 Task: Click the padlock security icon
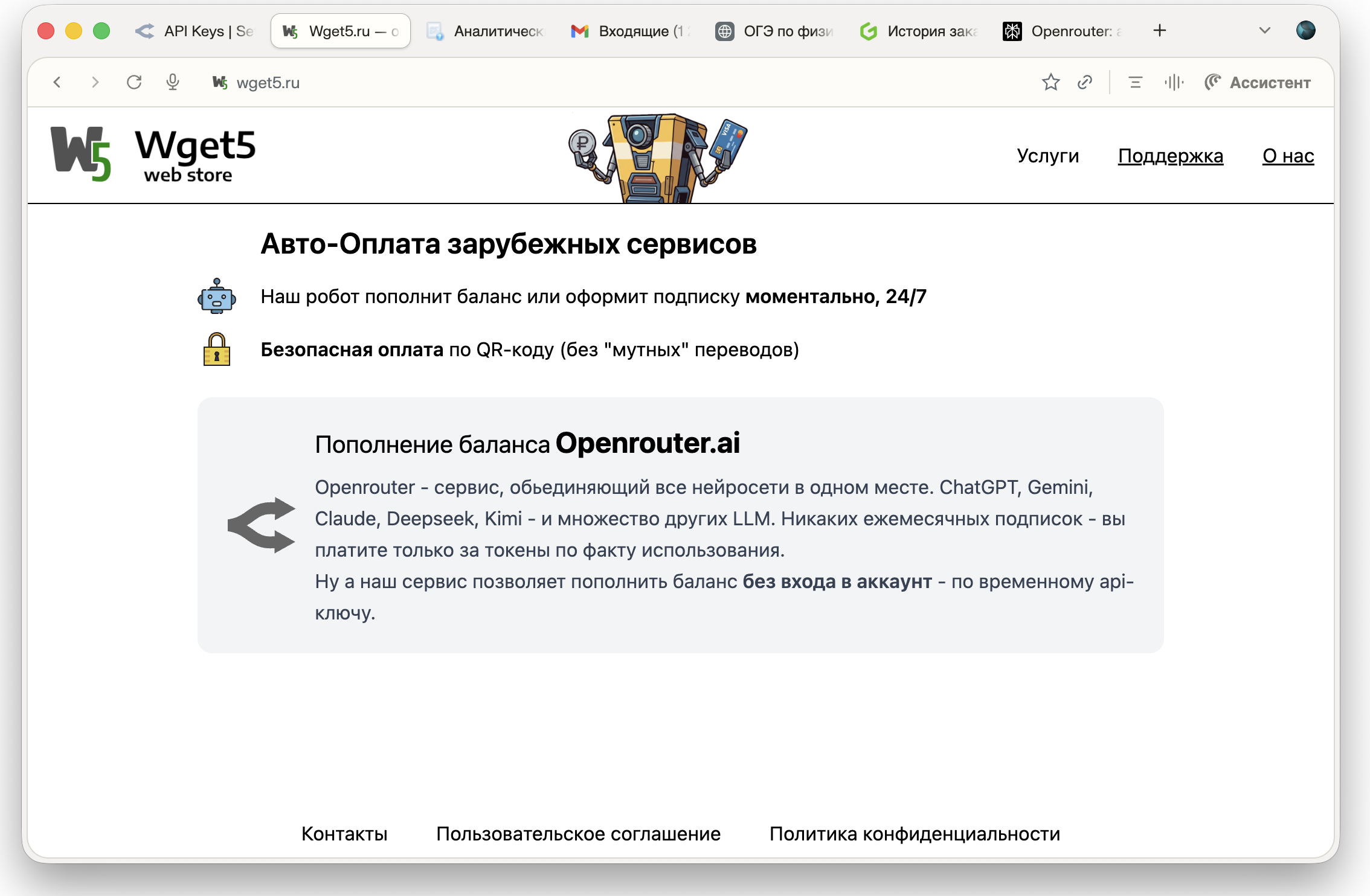coord(216,350)
